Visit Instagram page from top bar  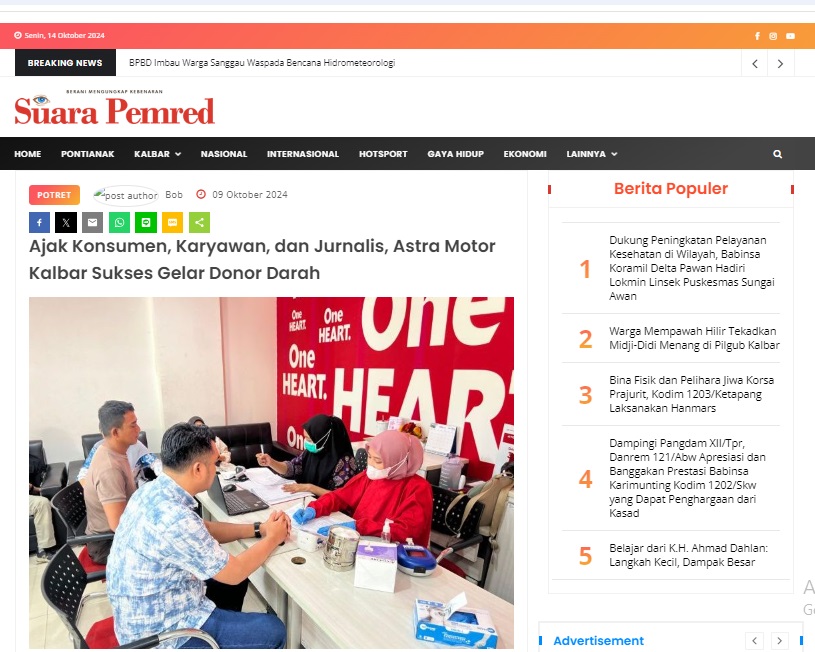pos(773,36)
